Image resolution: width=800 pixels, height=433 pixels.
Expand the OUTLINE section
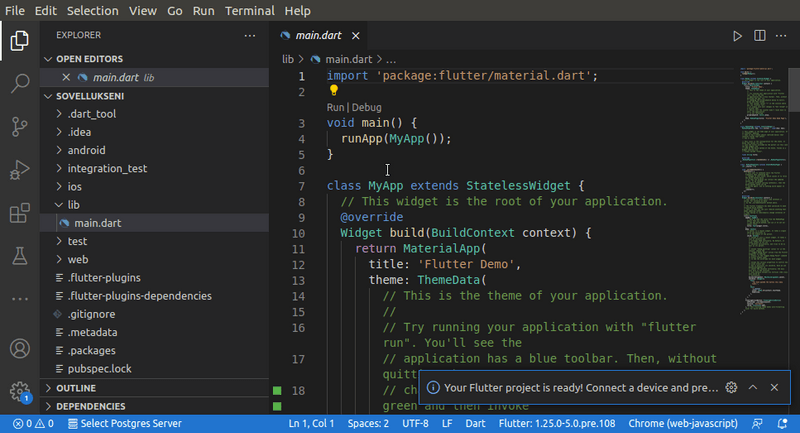pyautogui.click(x=76, y=388)
